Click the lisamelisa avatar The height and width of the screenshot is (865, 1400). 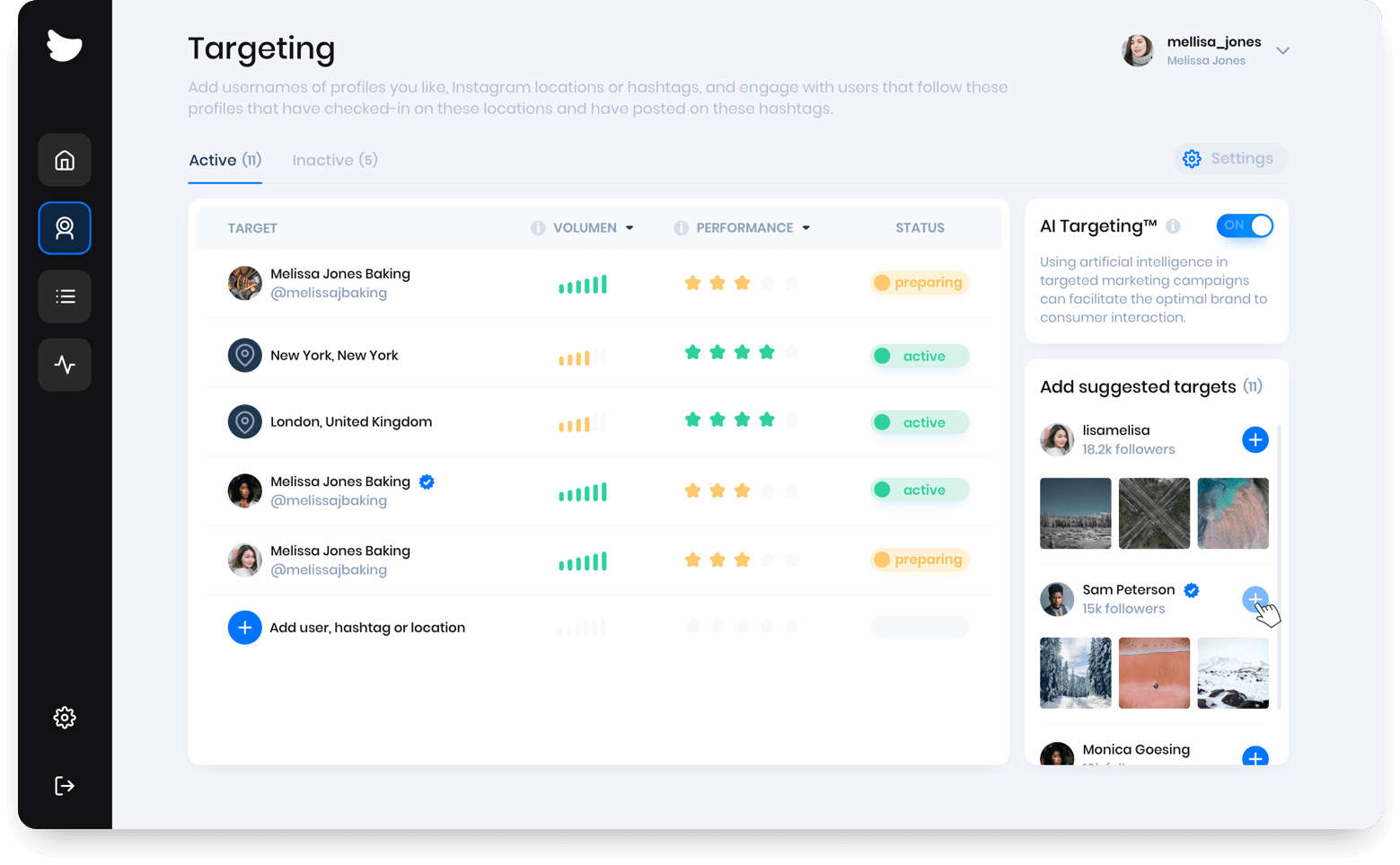(1057, 439)
